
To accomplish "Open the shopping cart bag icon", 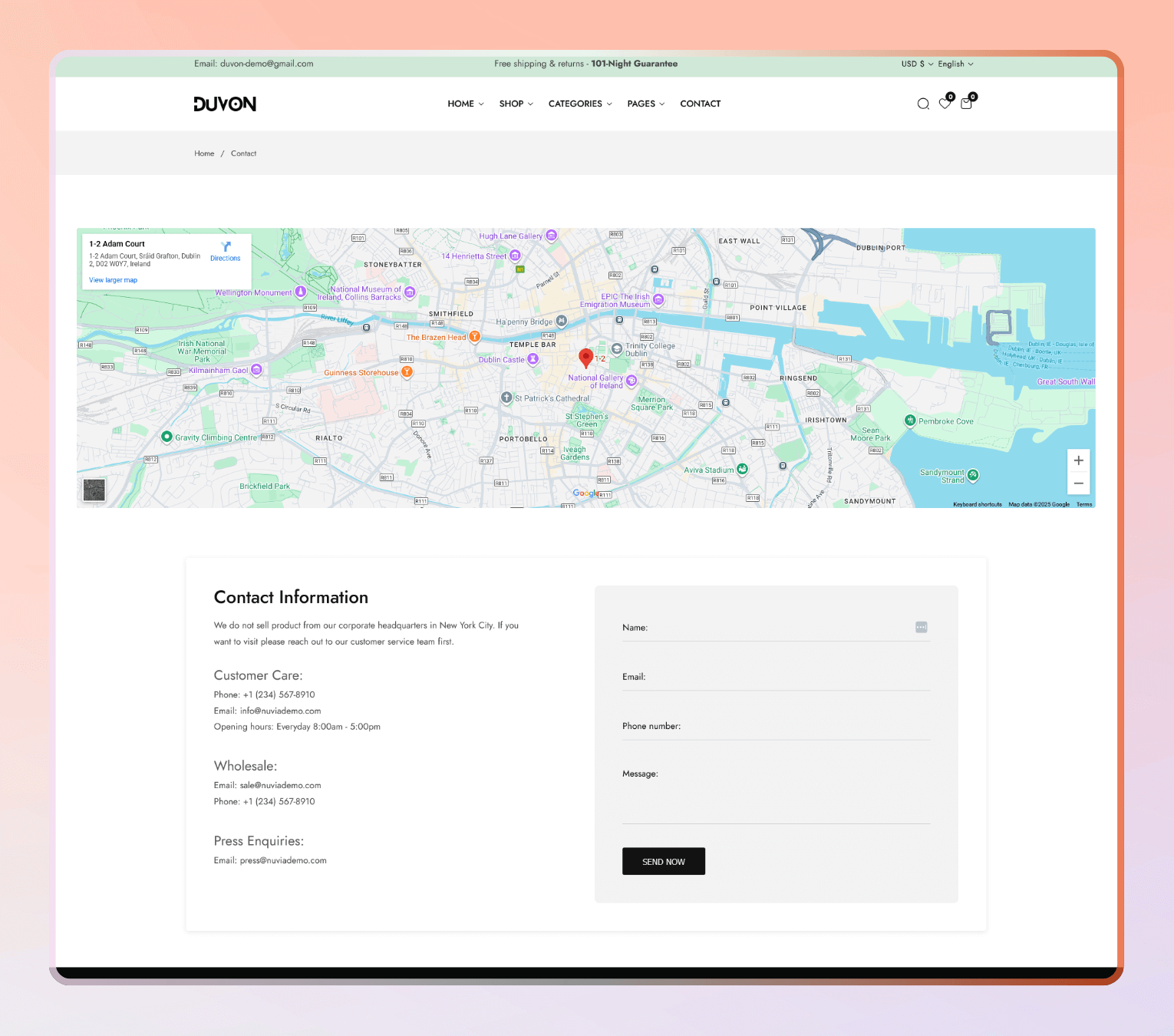I will pyautogui.click(x=966, y=104).
